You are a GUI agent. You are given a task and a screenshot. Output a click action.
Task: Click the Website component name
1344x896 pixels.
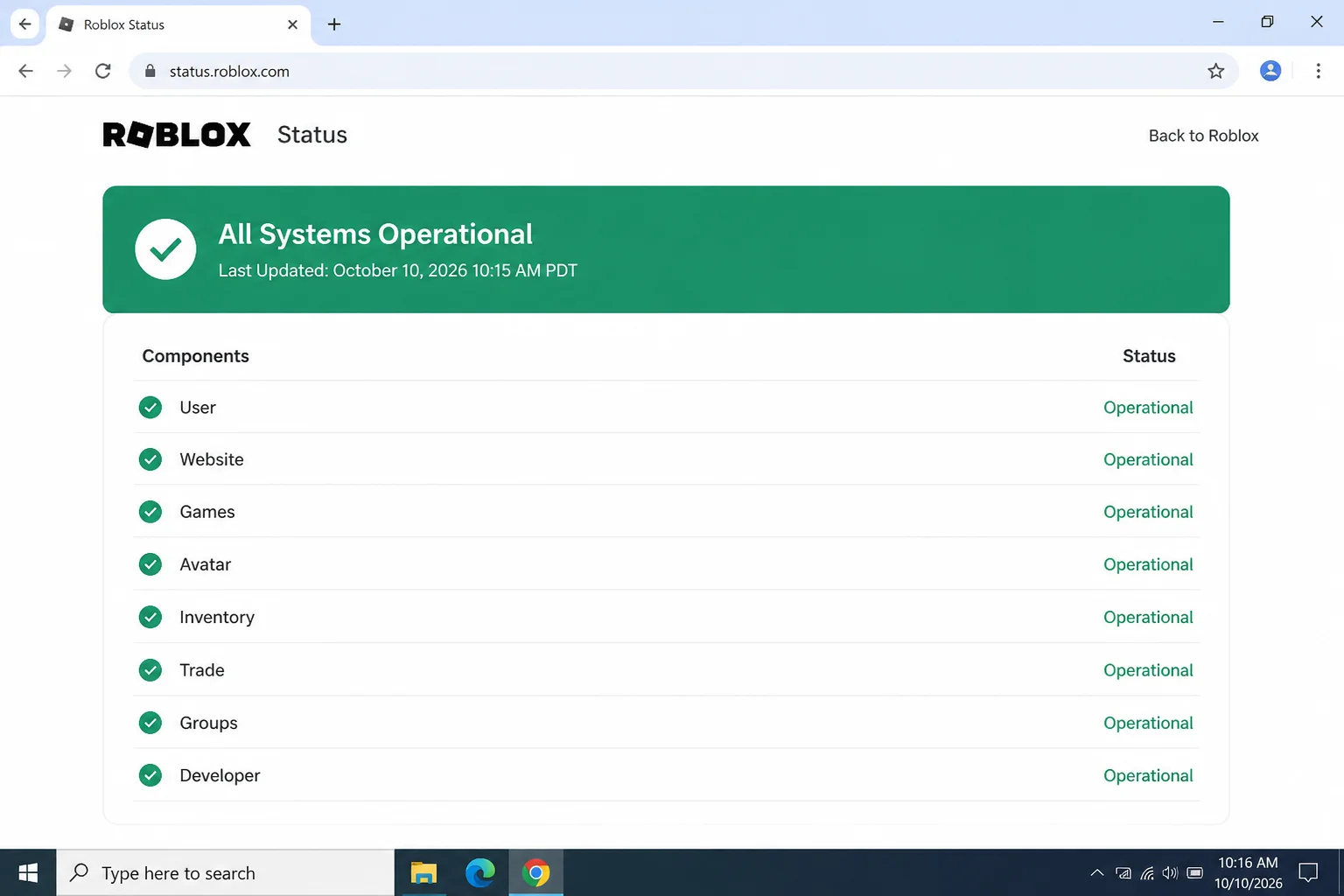coord(212,459)
